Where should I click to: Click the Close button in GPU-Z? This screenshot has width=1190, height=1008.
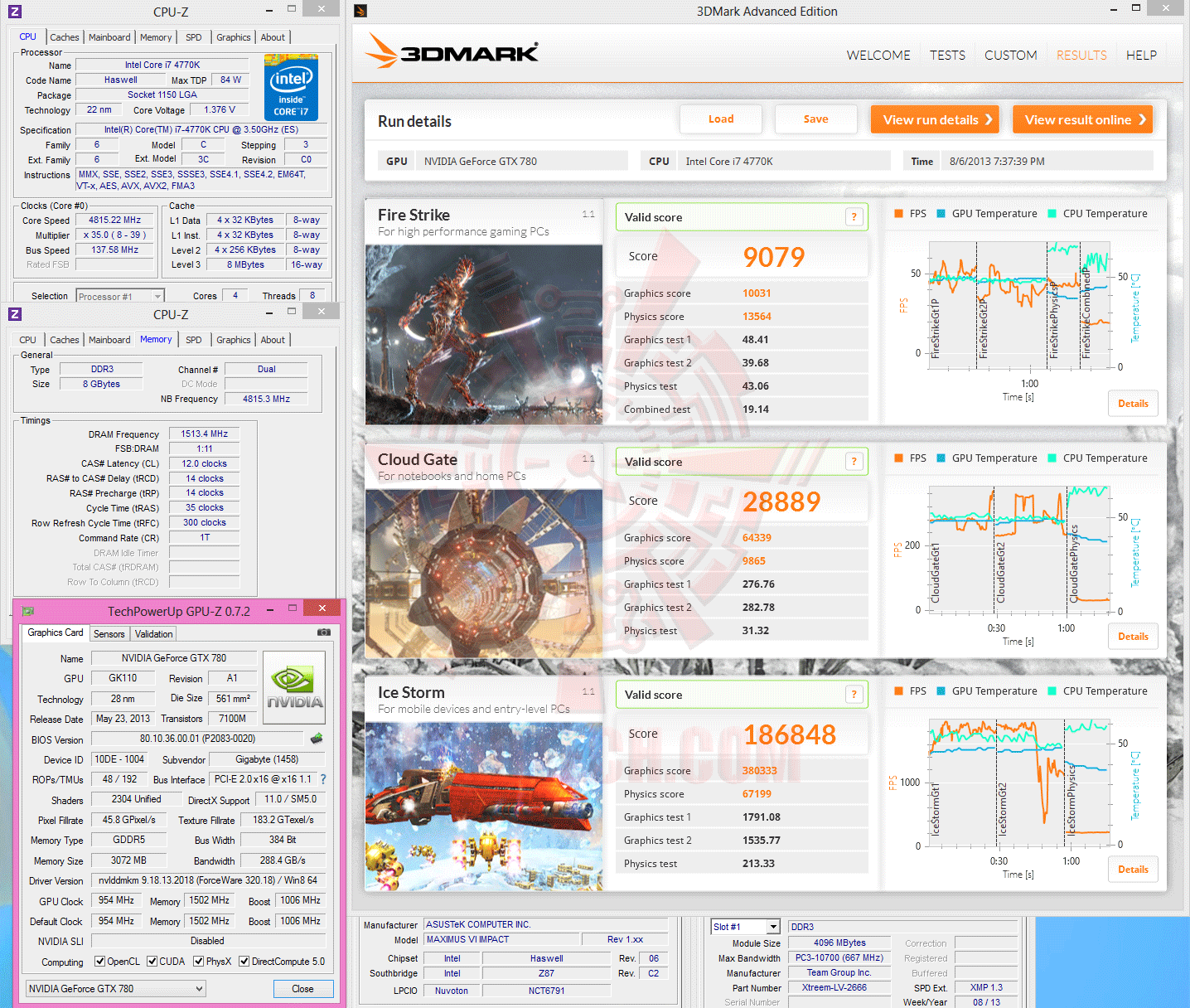coord(302,989)
